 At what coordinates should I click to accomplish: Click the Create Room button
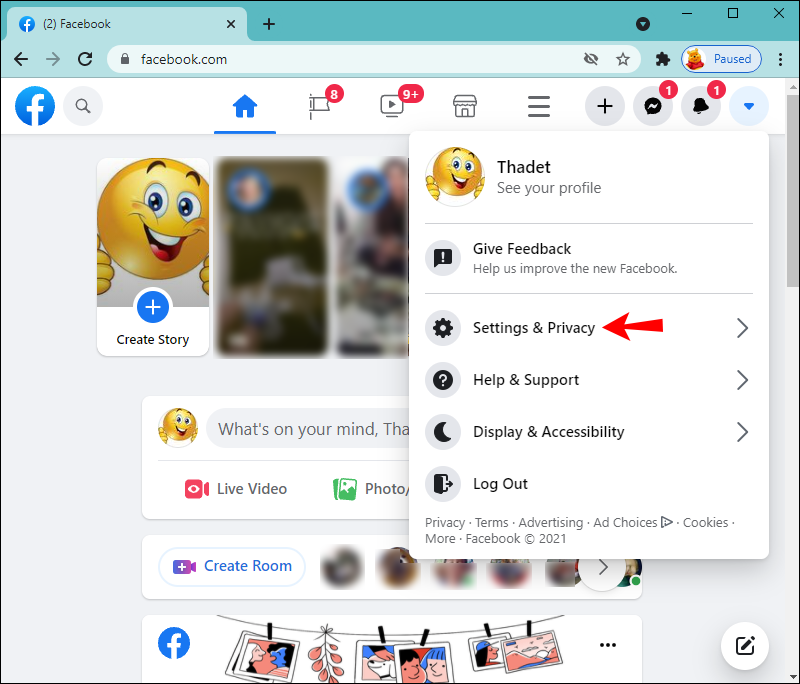231,566
